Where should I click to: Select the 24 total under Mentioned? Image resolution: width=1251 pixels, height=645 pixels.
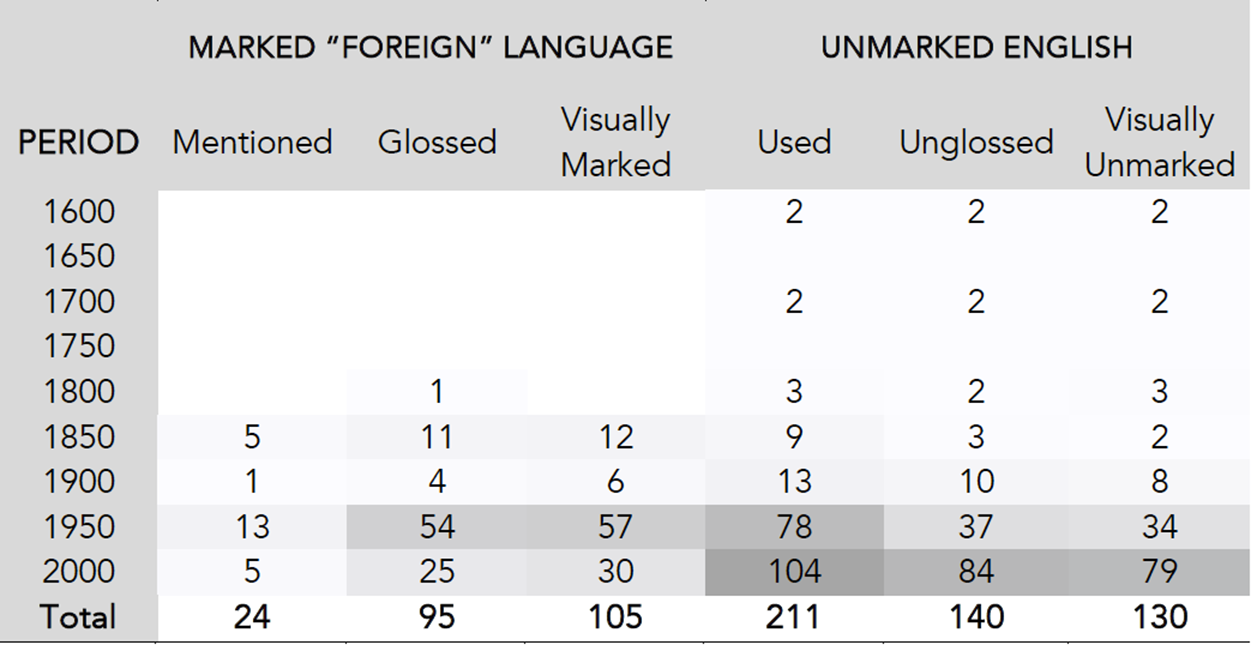[252, 617]
